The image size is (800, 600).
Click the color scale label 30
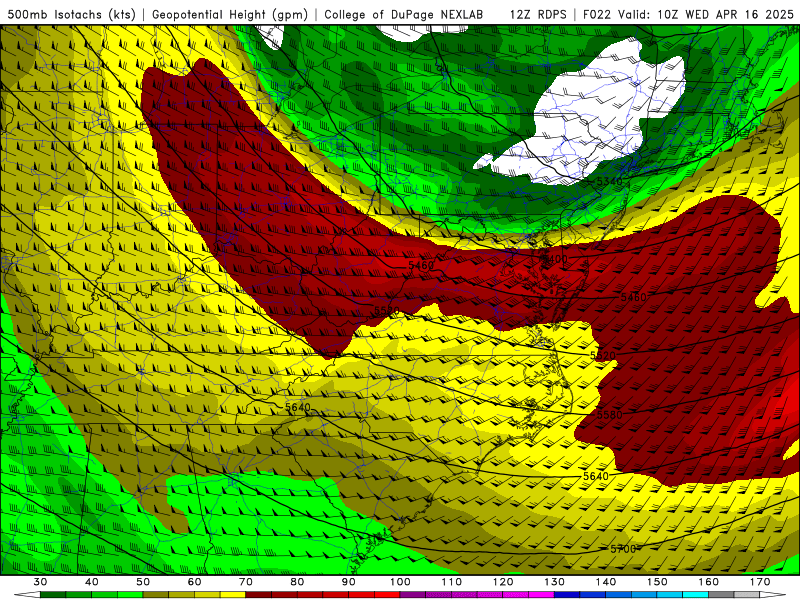coord(40,582)
